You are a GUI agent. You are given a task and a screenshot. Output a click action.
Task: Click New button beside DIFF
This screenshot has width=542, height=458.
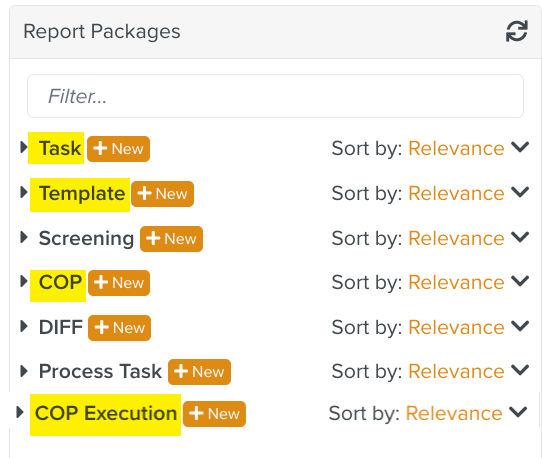point(119,328)
